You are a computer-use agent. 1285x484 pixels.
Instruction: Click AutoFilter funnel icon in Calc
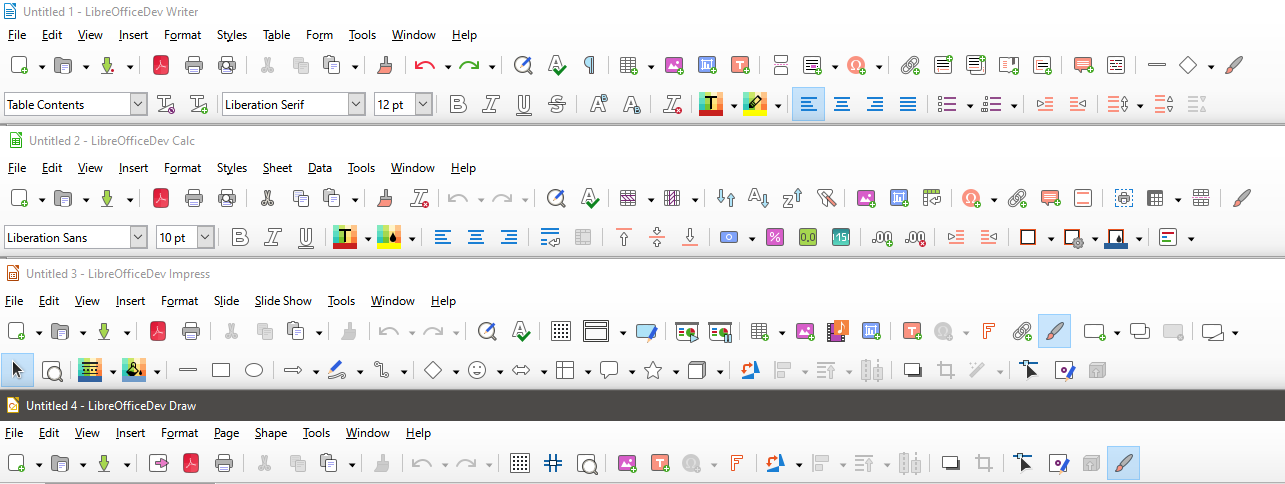click(x=825, y=198)
